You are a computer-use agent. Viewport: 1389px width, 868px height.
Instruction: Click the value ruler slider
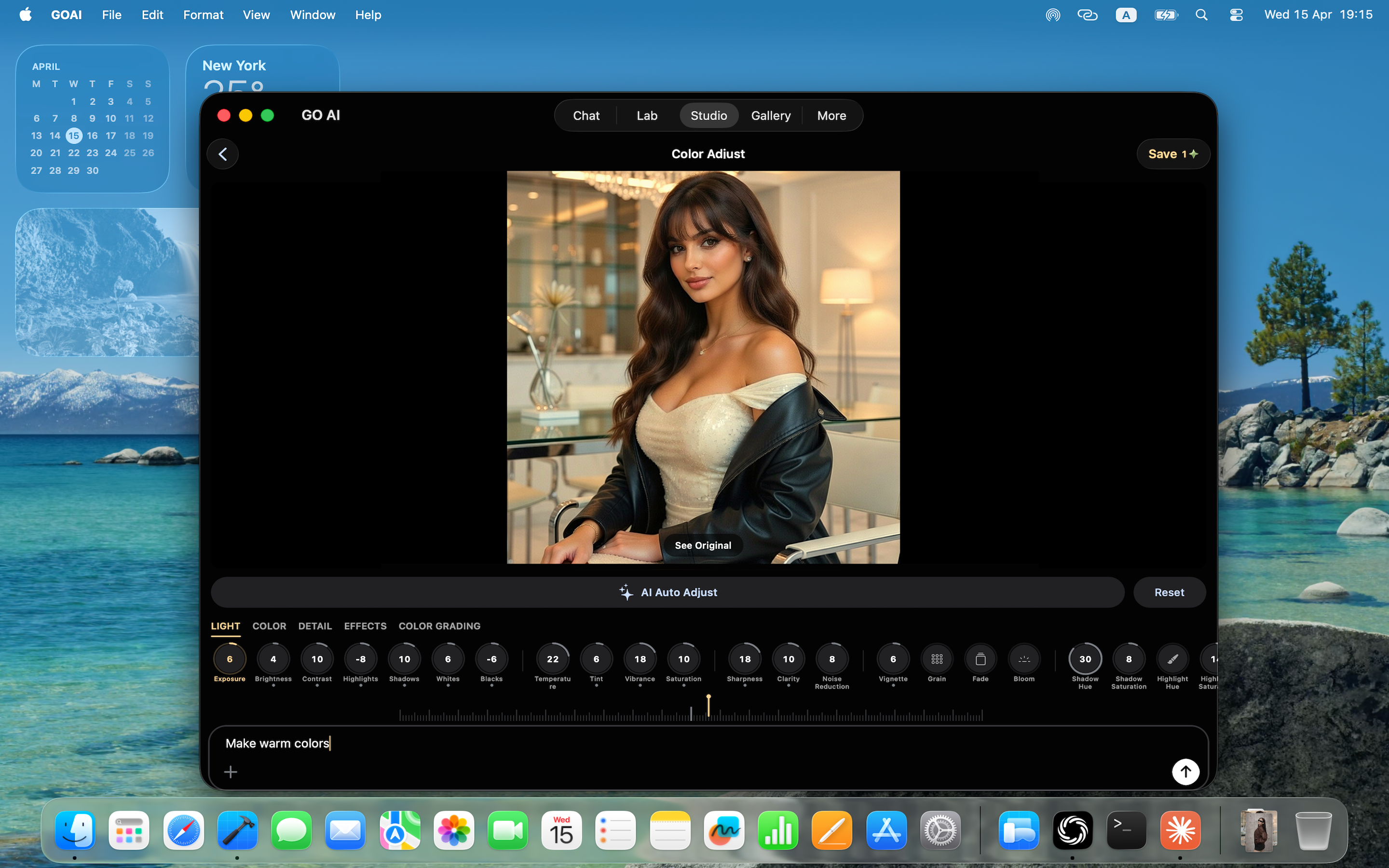[x=691, y=715]
